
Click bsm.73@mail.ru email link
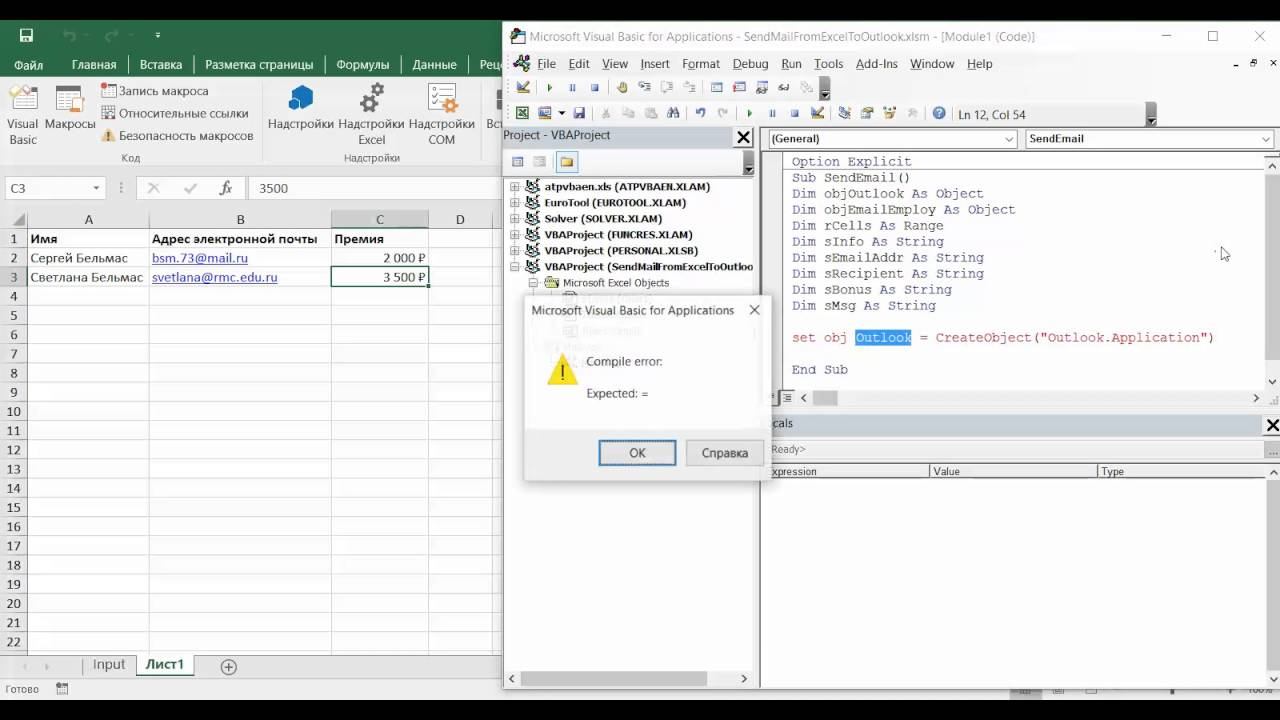200,258
